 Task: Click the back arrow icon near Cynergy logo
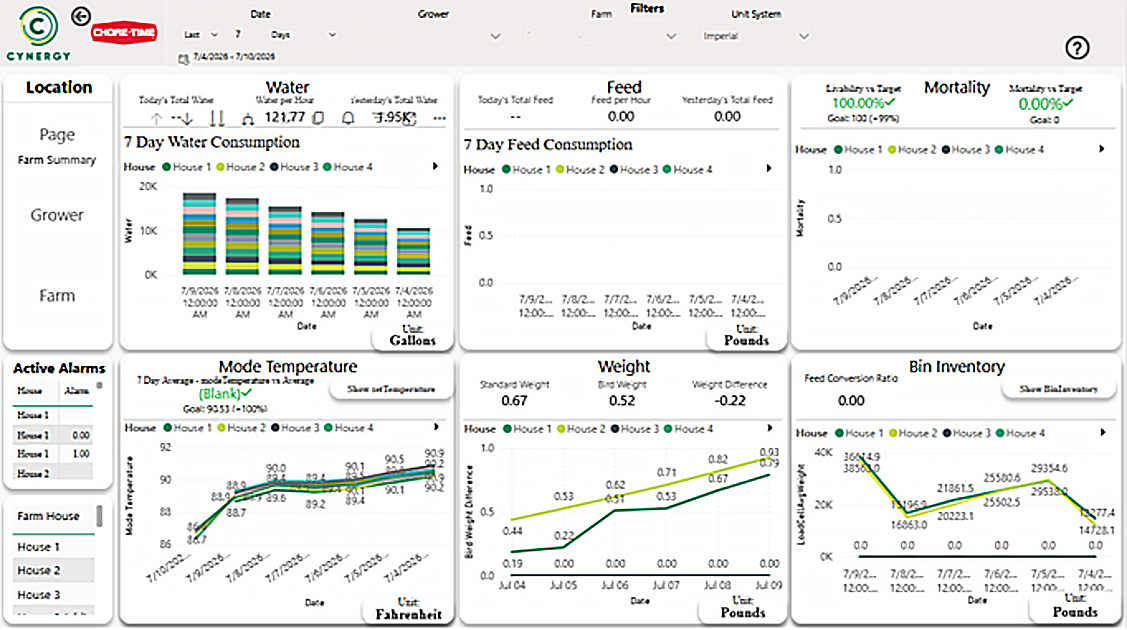coord(81,16)
